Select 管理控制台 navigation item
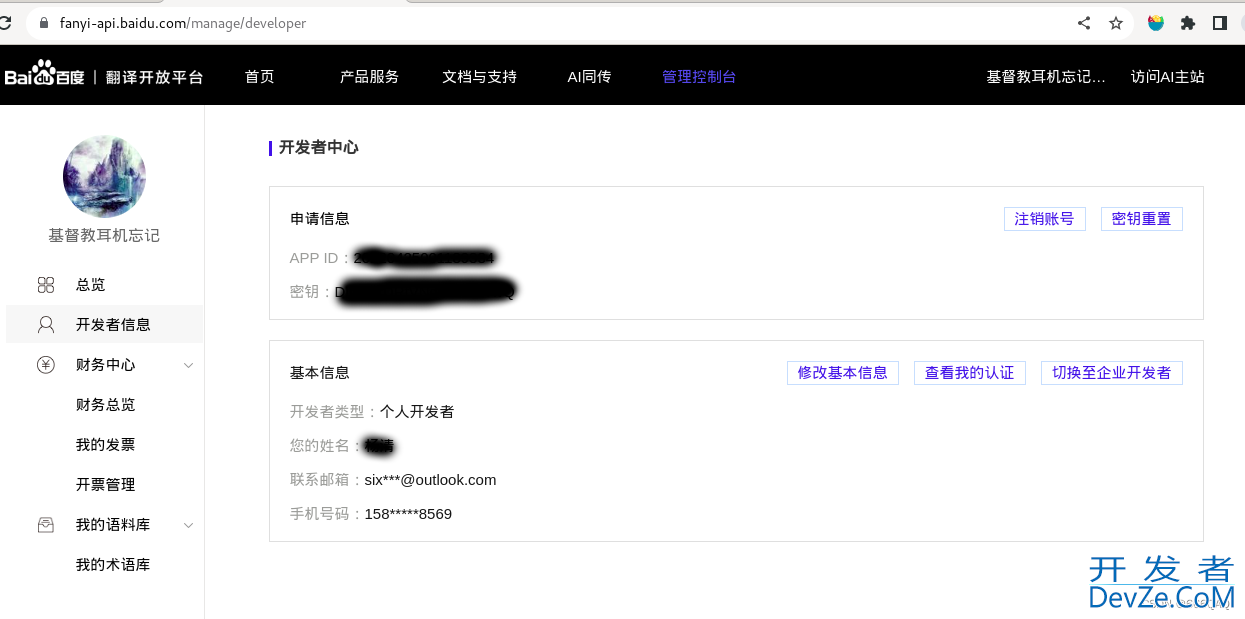The width and height of the screenshot is (1245, 619). pos(699,77)
